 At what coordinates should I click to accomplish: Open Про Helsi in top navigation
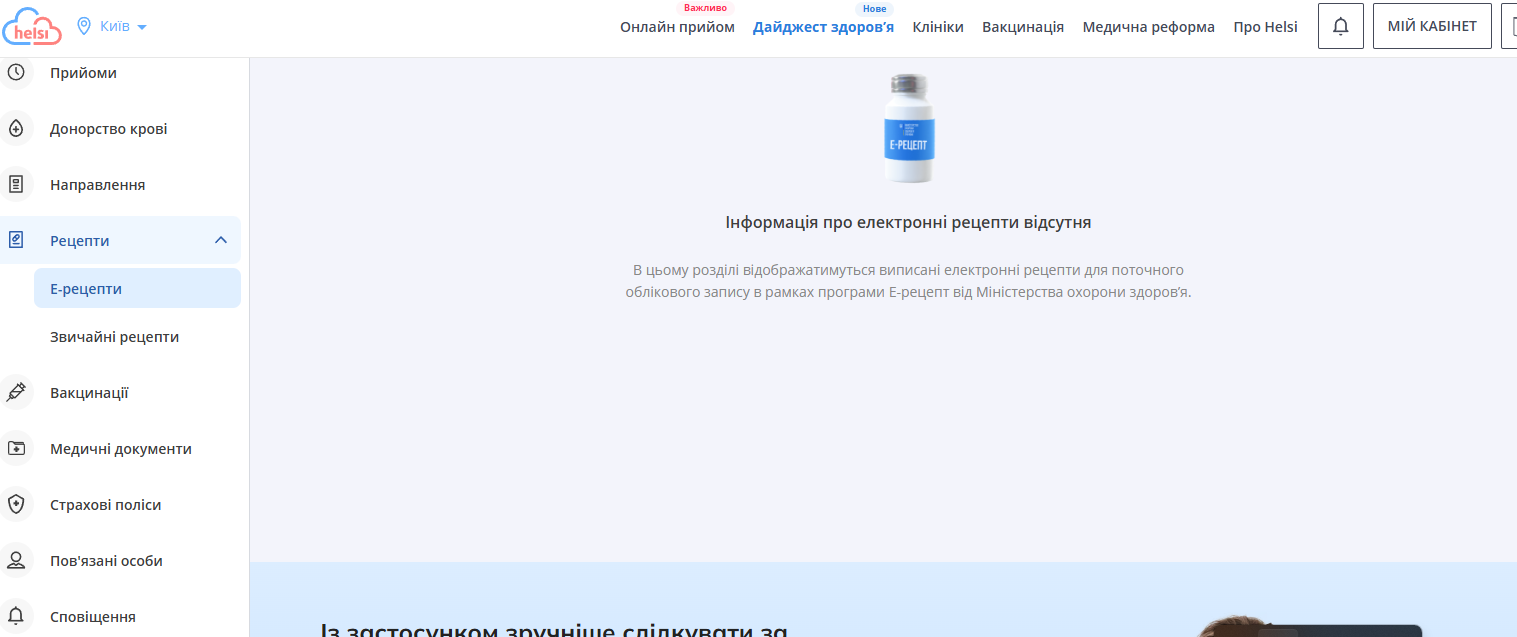click(x=1265, y=27)
